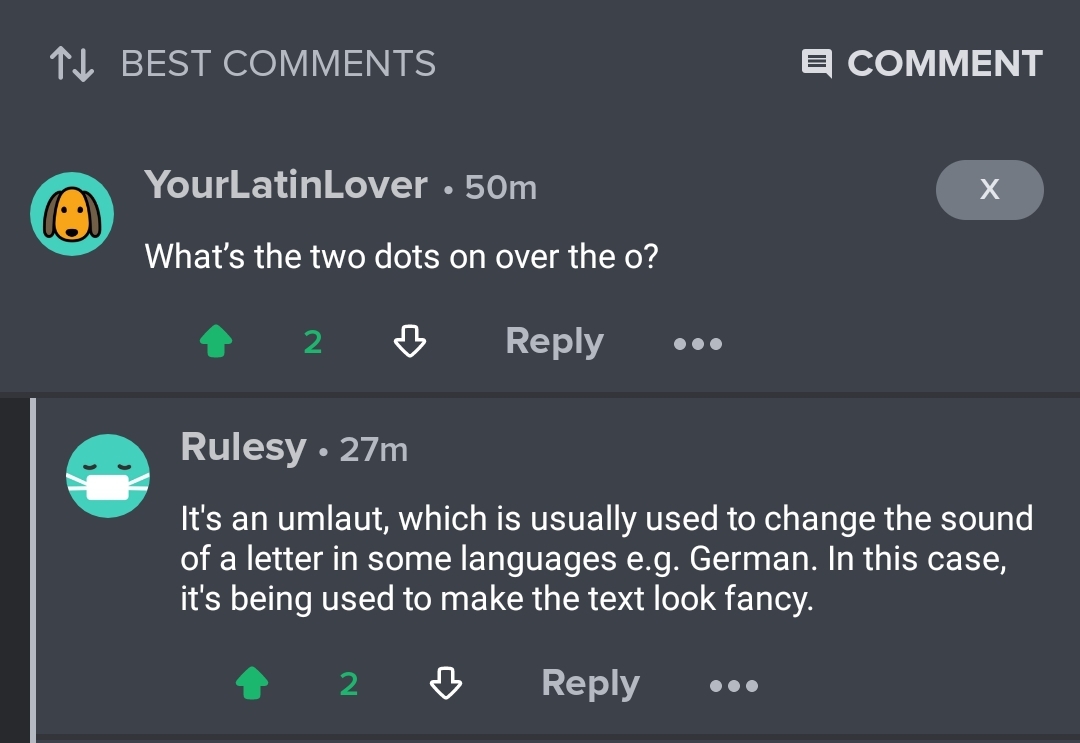
Task: Open the YourLatinLover username profile
Action: pyautogui.click(x=286, y=185)
